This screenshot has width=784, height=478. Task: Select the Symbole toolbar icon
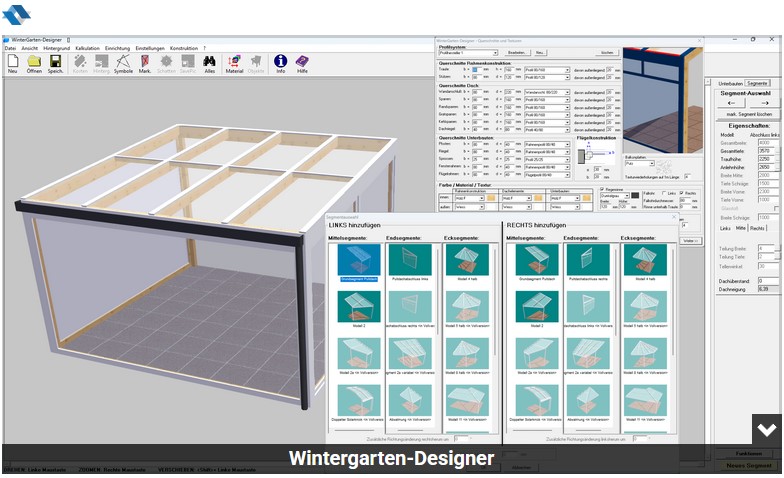[x=123, y=64]
